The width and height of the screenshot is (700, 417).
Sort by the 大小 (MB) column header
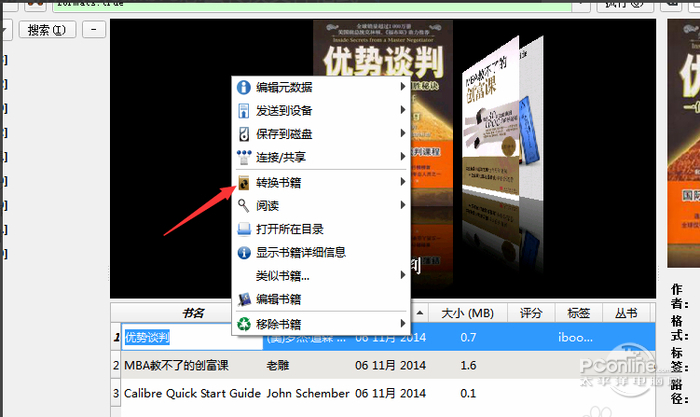click(x=467, y=313)
